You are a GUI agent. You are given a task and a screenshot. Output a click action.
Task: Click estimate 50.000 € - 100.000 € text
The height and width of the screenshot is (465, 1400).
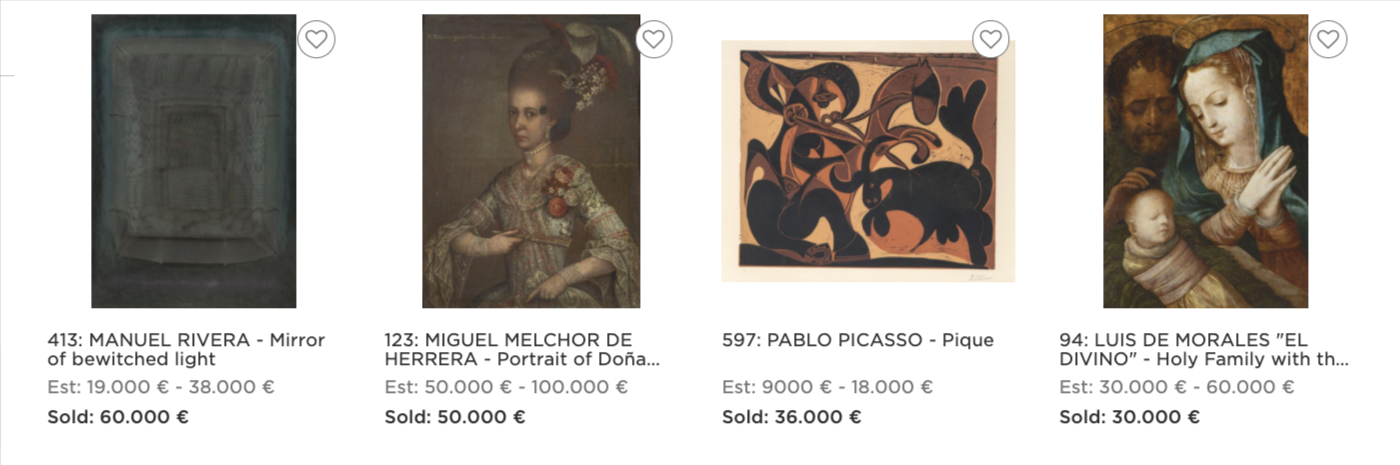[506, 387]
